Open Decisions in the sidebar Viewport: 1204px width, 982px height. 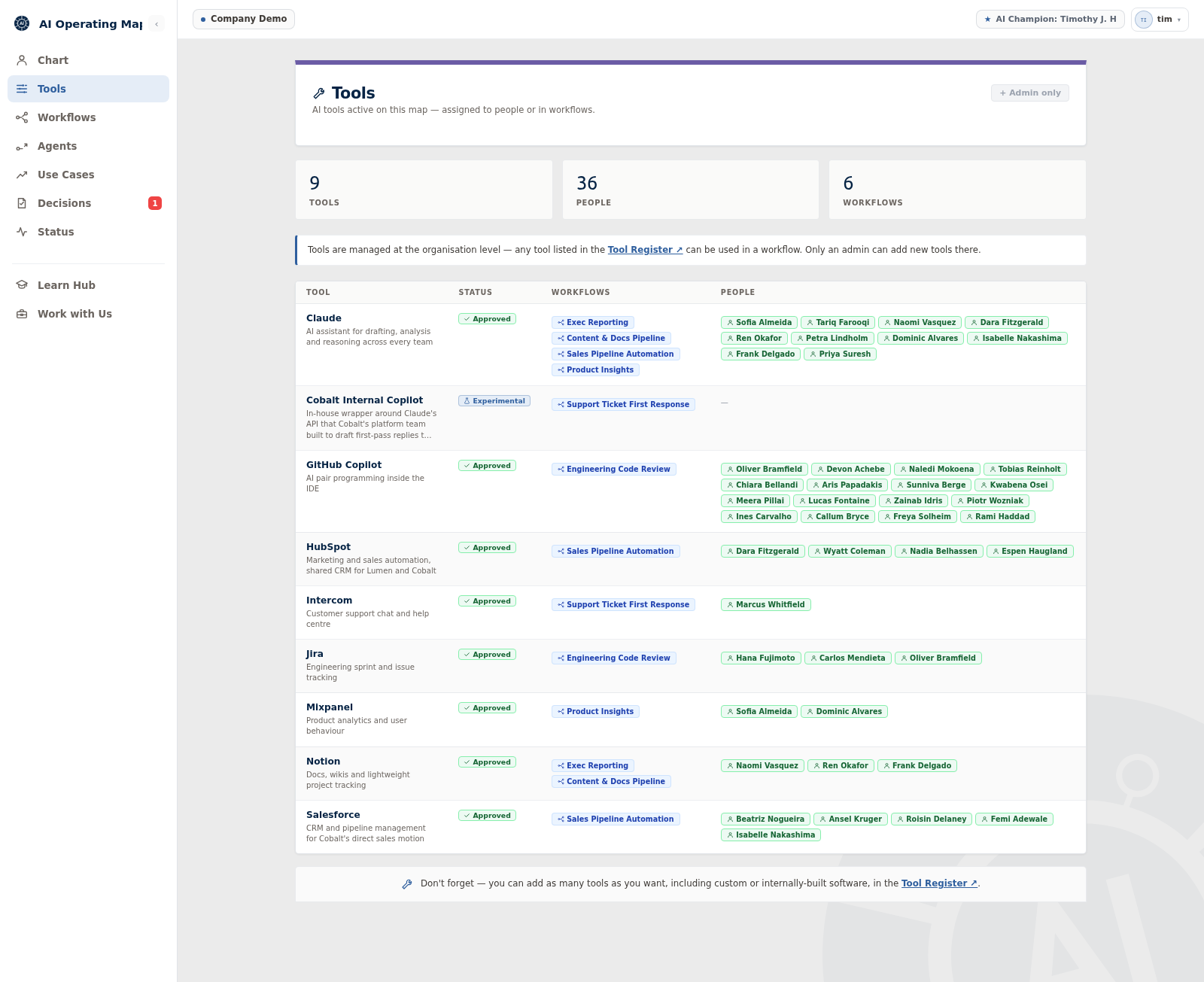point(88,203)
